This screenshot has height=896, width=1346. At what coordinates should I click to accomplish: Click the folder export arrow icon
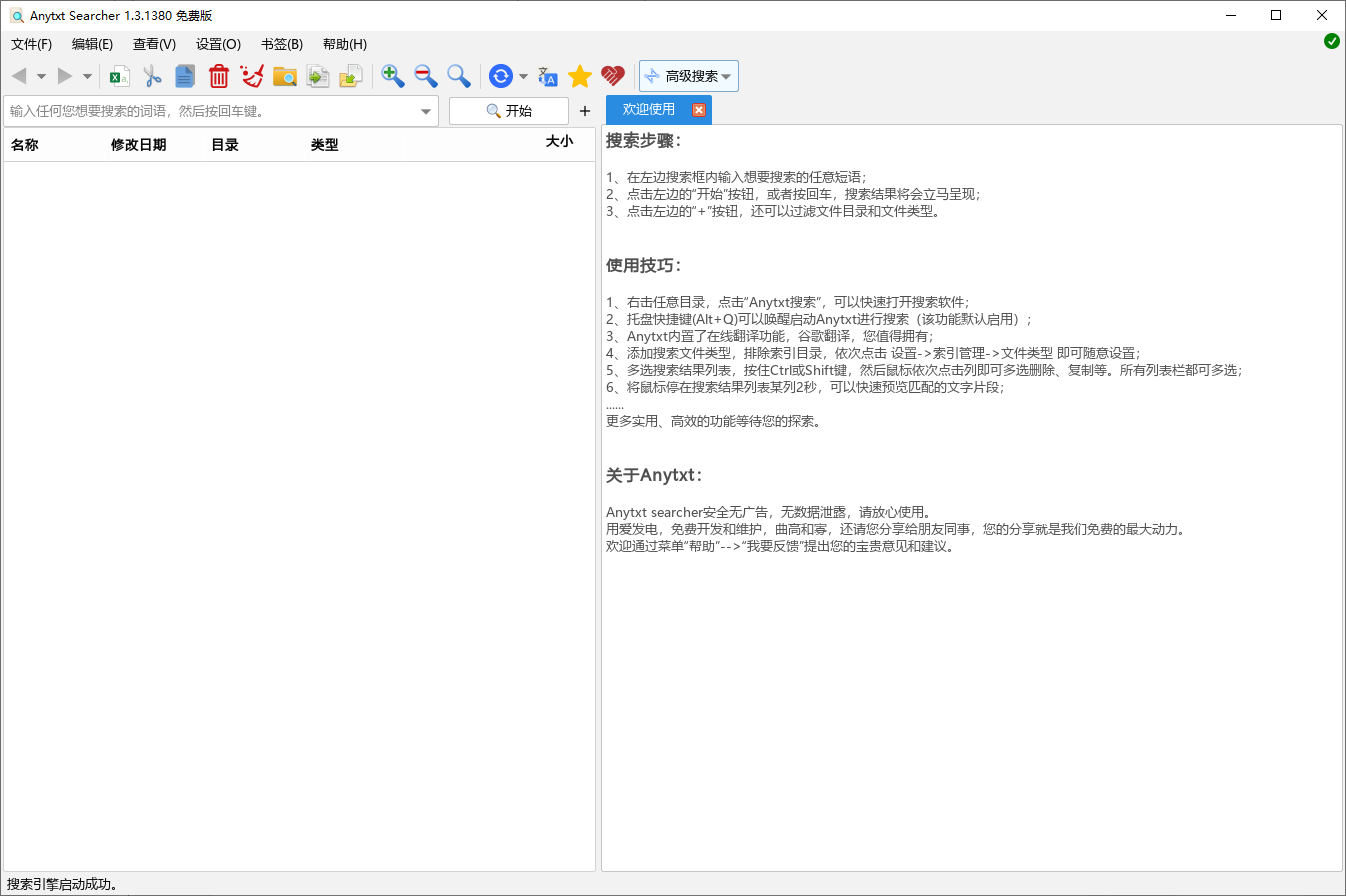(x=351, y=76)
